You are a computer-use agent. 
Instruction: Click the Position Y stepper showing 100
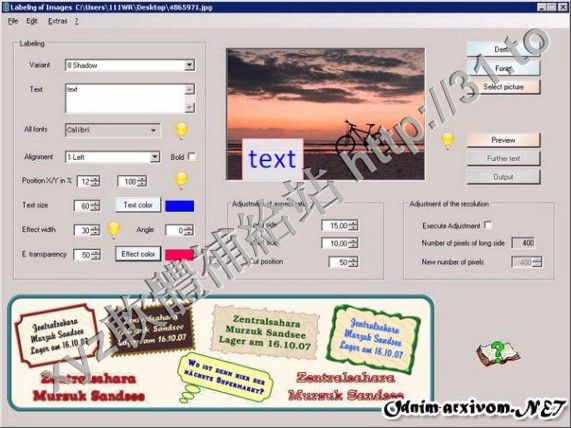click(132, 181)
